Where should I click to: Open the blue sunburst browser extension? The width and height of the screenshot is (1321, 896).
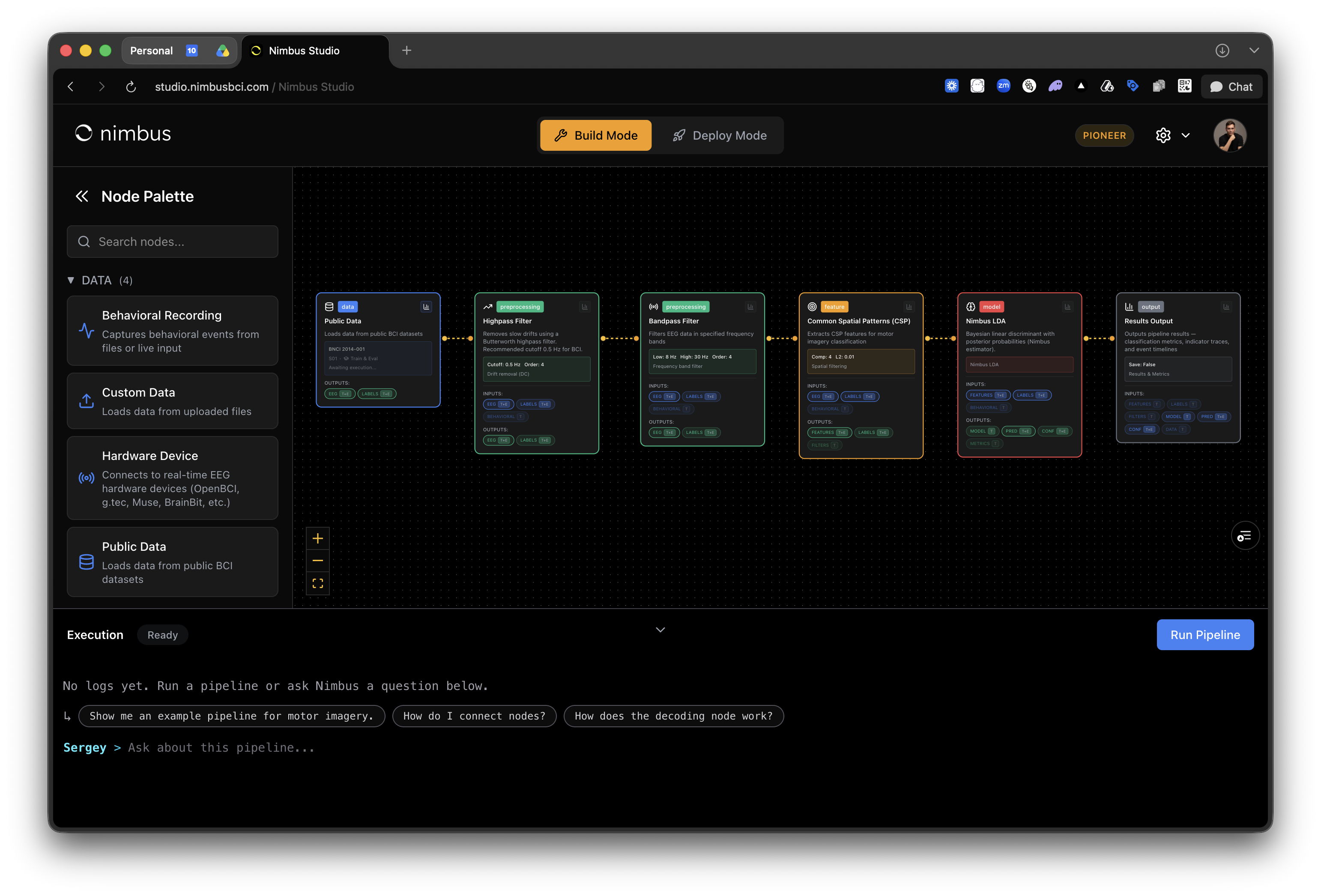pyautogui.click(x=951, y=86)
